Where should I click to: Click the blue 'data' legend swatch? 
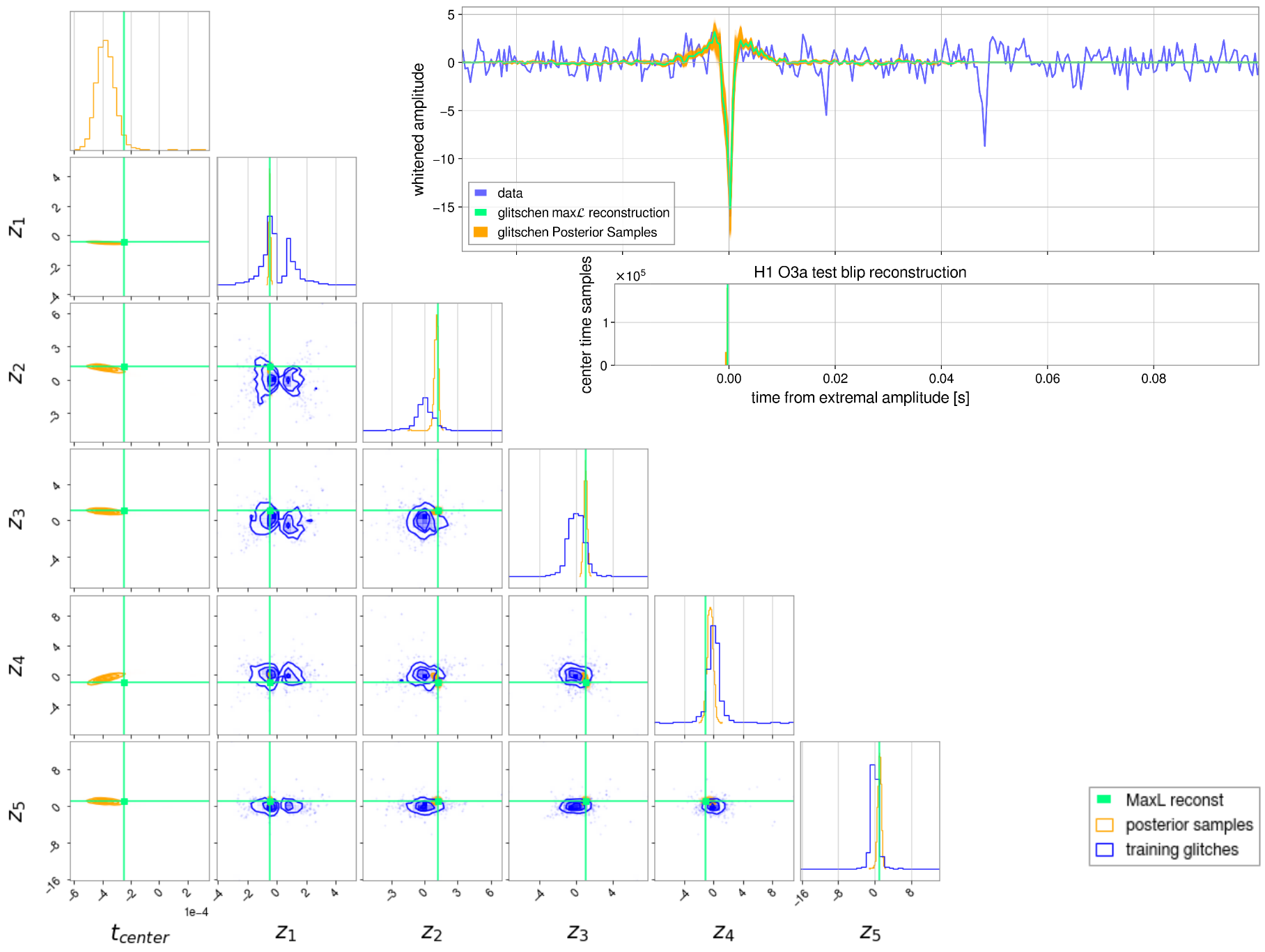click(481, 193)
